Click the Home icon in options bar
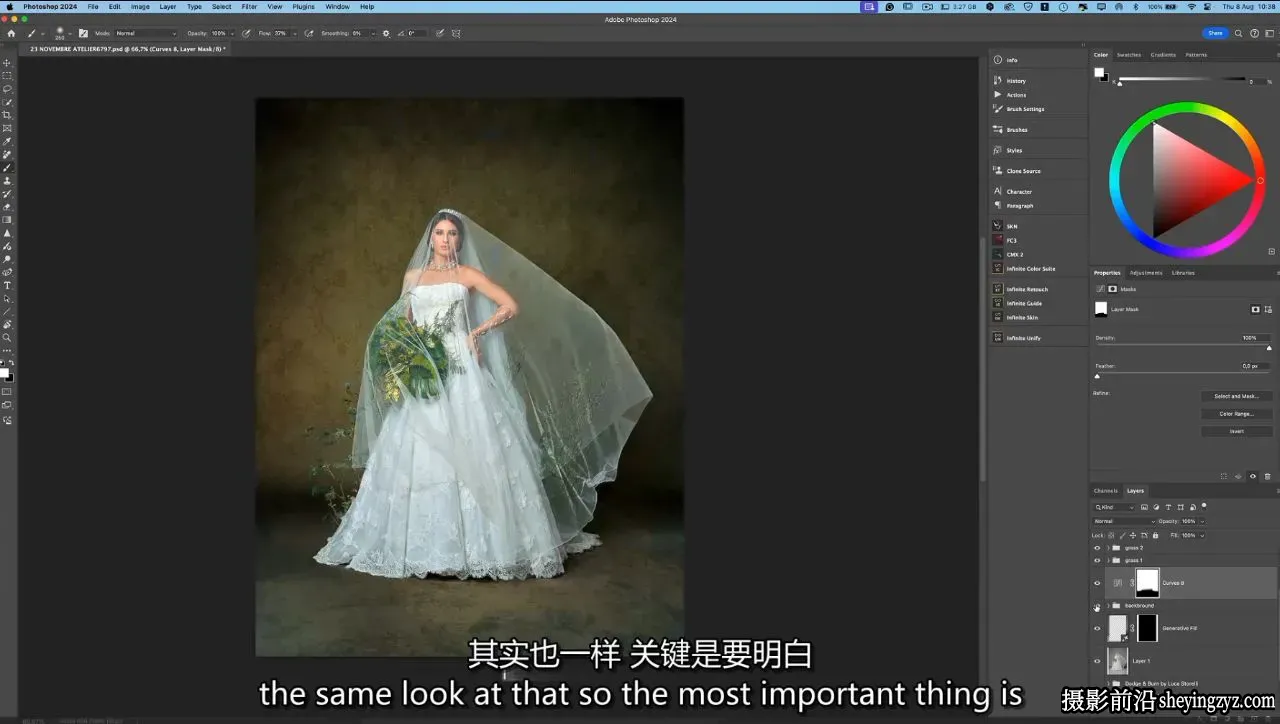Image resolution: width=1280 pixels, height=724 pixels. tap(11, 33)
